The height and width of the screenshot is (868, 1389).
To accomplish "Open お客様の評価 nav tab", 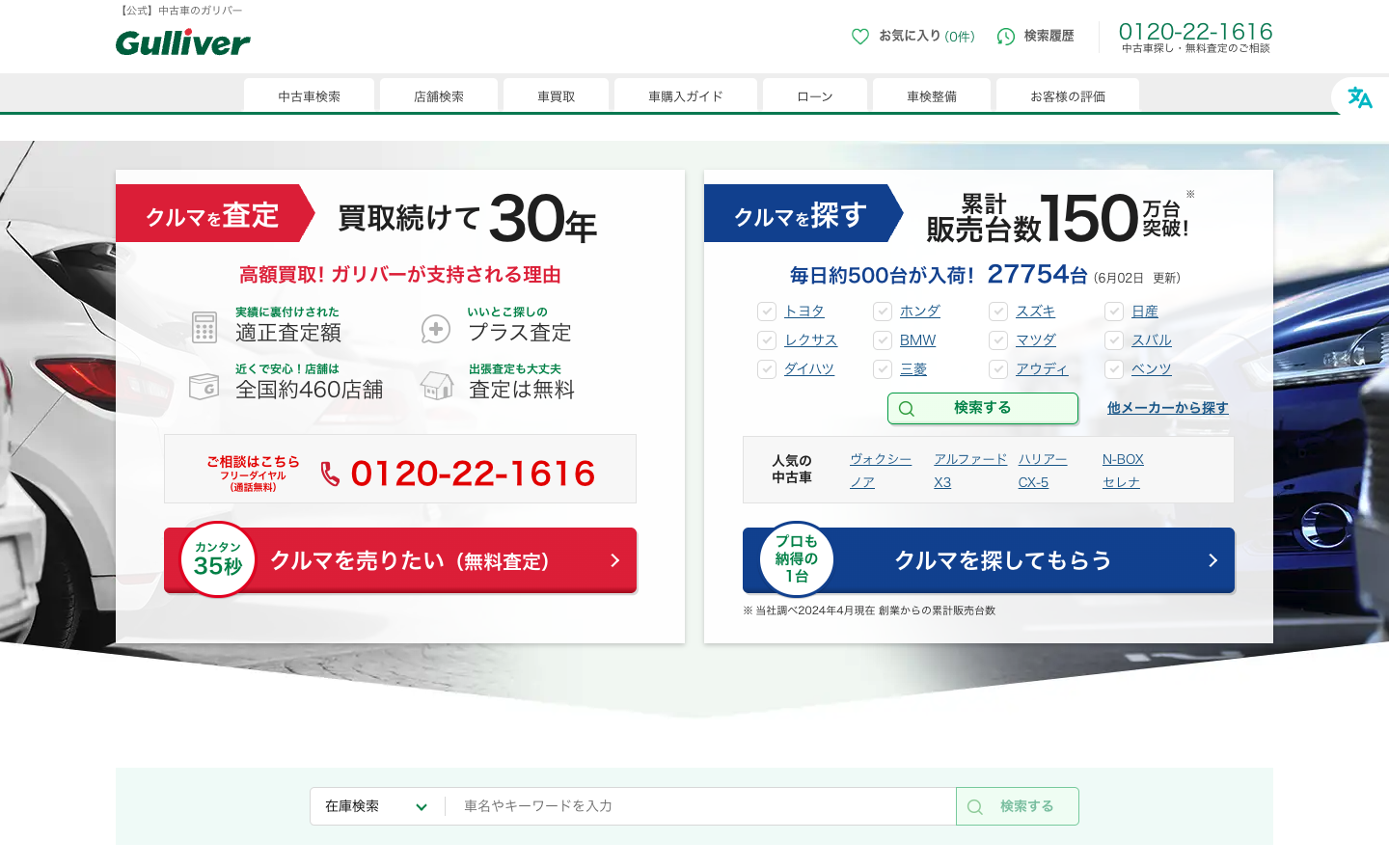I will click(1068, 96).
